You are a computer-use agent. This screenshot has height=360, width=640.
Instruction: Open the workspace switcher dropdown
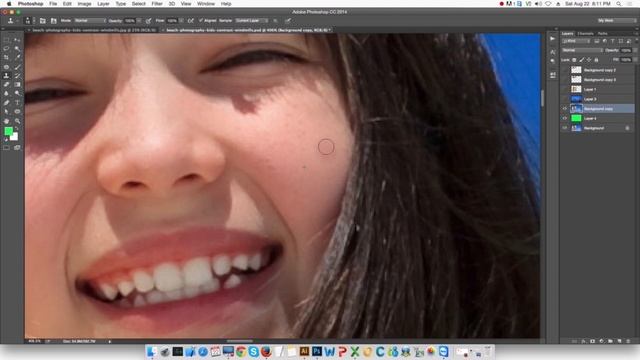(616, 20)
